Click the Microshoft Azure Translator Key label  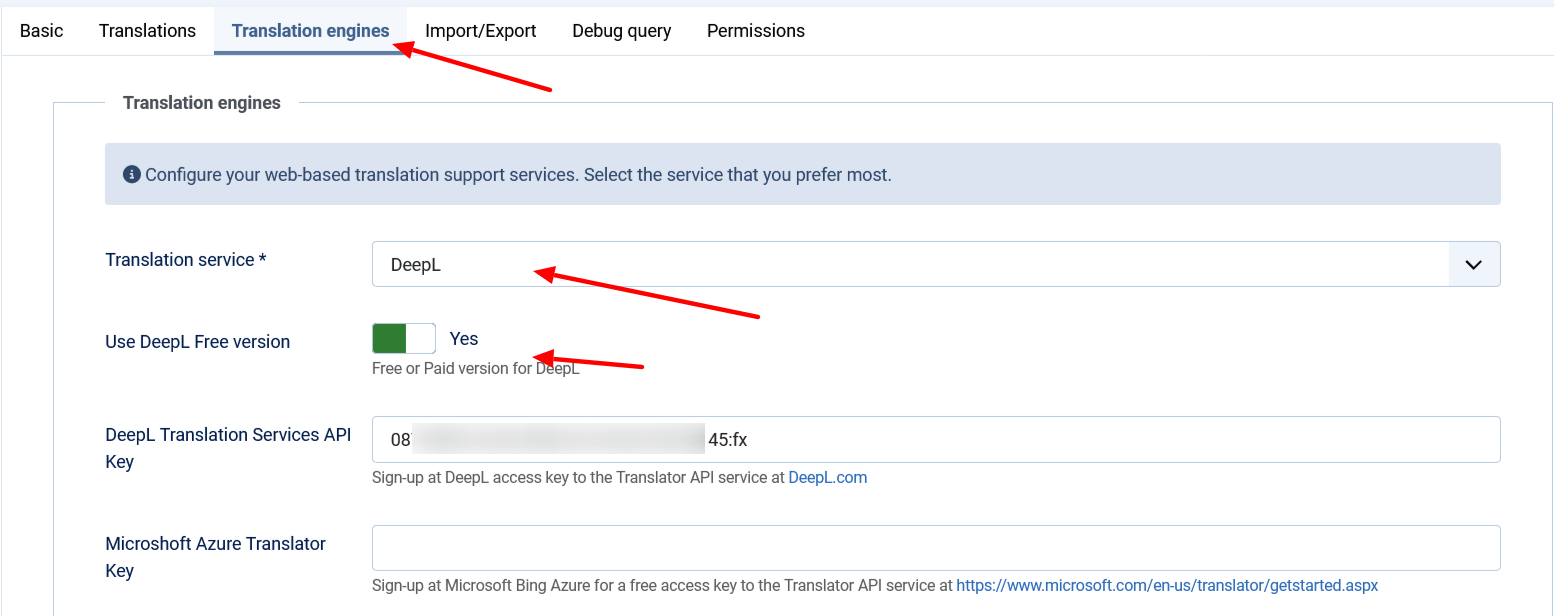tap(216, 557)
